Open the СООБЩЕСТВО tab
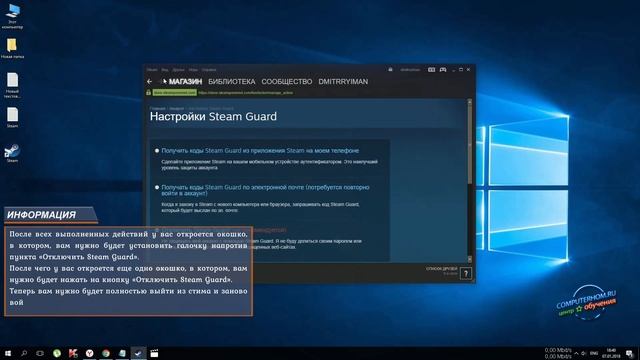640x360 pixels. (x=287, y=82)
